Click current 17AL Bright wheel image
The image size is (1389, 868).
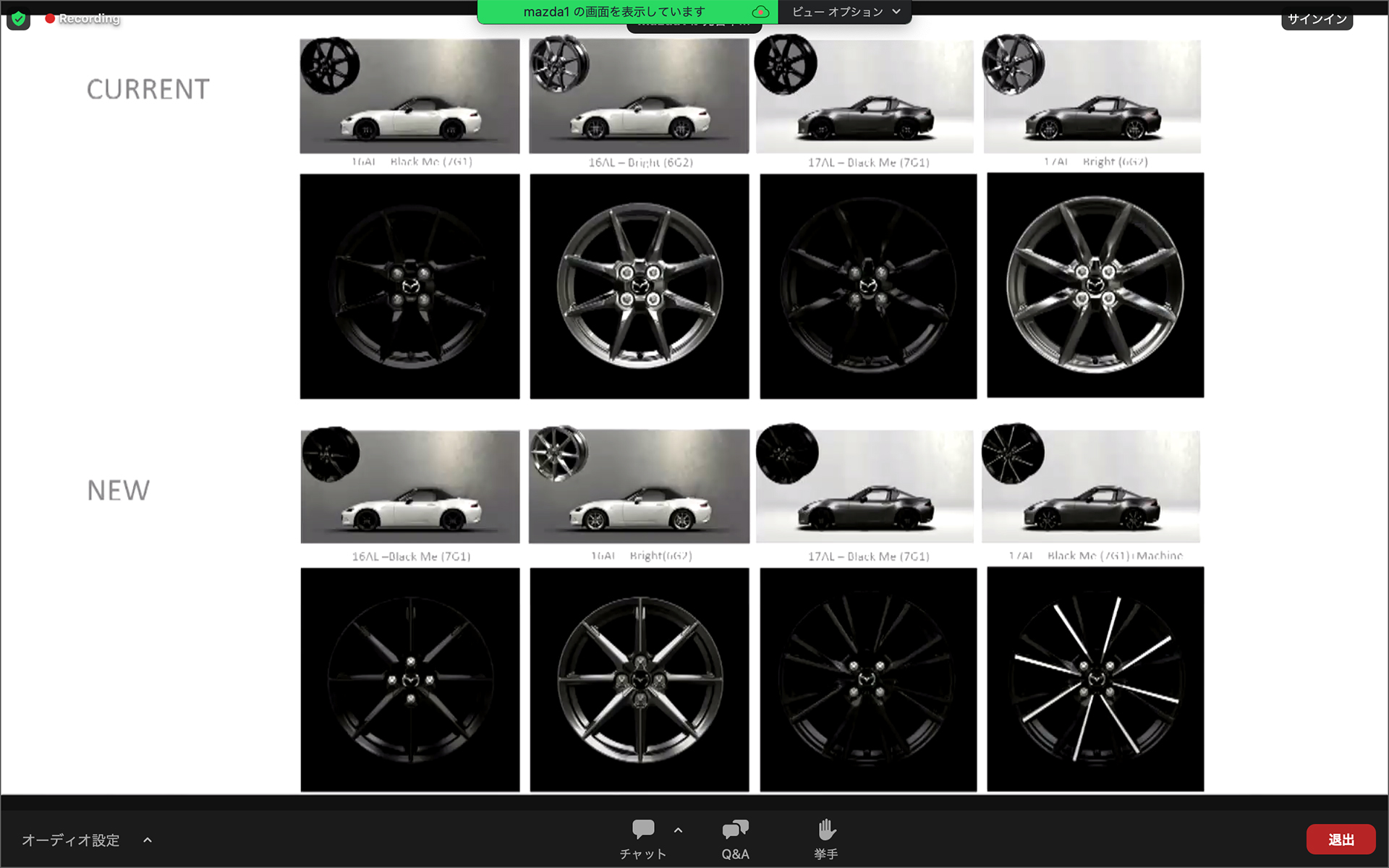pos(1095,285)
